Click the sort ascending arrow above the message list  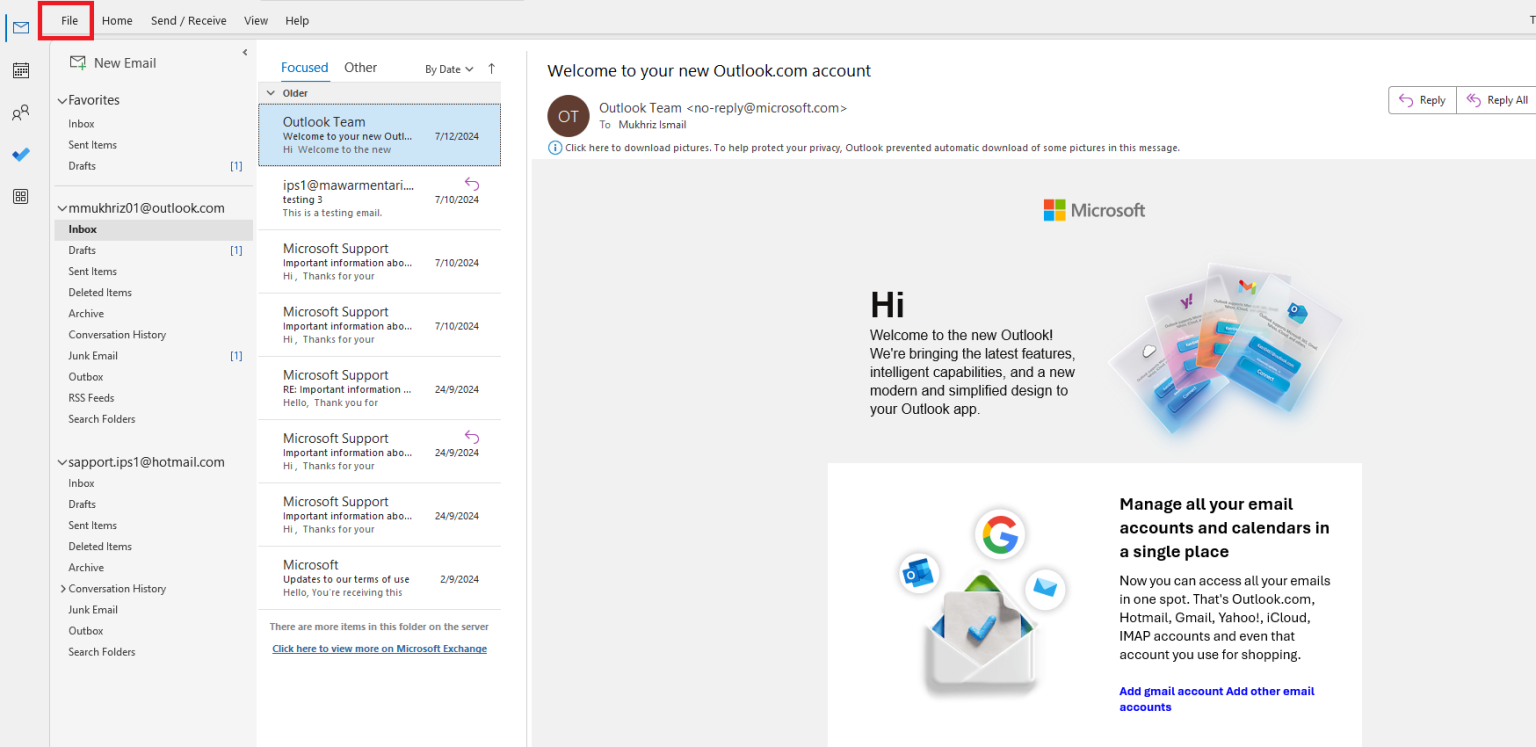(x=491, y=68)
